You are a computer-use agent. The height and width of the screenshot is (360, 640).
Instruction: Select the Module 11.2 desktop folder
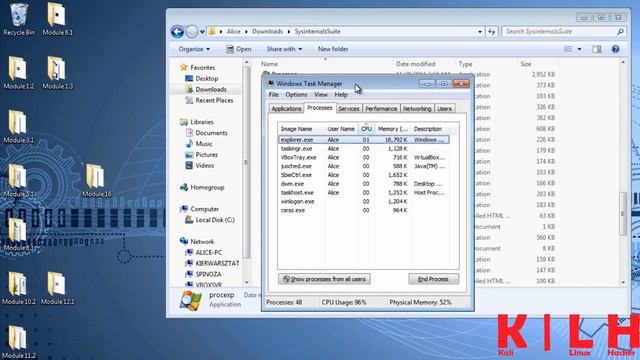(19, 342)
